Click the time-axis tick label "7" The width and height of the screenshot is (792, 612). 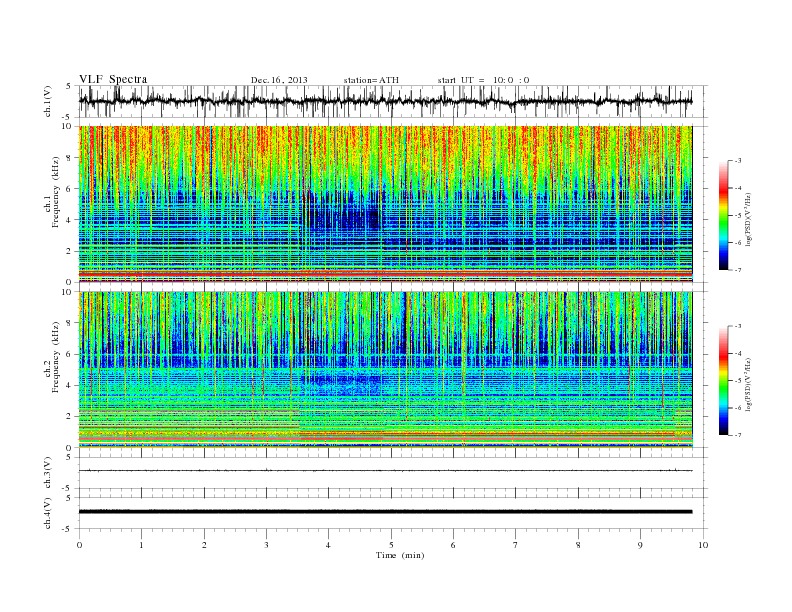516,545
